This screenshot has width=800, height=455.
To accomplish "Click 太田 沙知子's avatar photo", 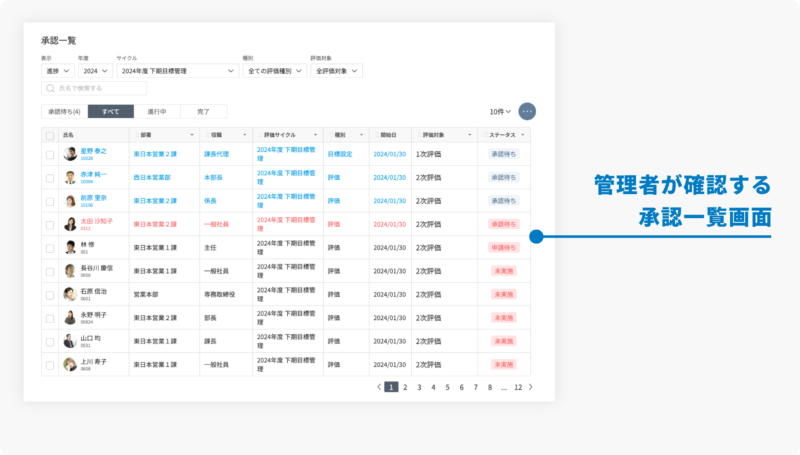I will point(70,224).
